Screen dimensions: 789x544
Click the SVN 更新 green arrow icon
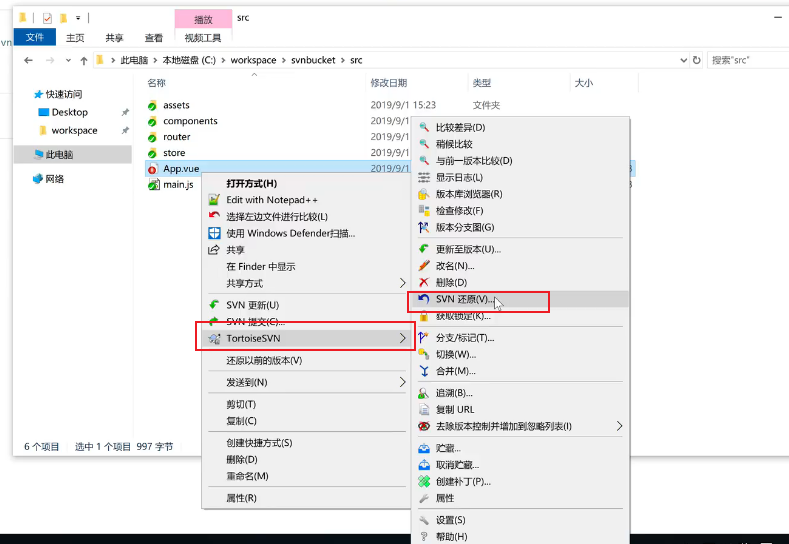click(214, 305)
